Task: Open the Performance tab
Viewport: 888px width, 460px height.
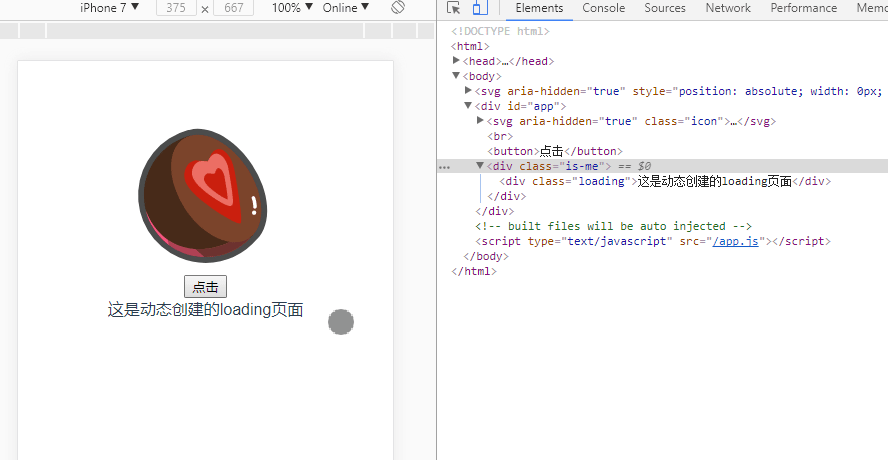Action: (x=804, y=8)
